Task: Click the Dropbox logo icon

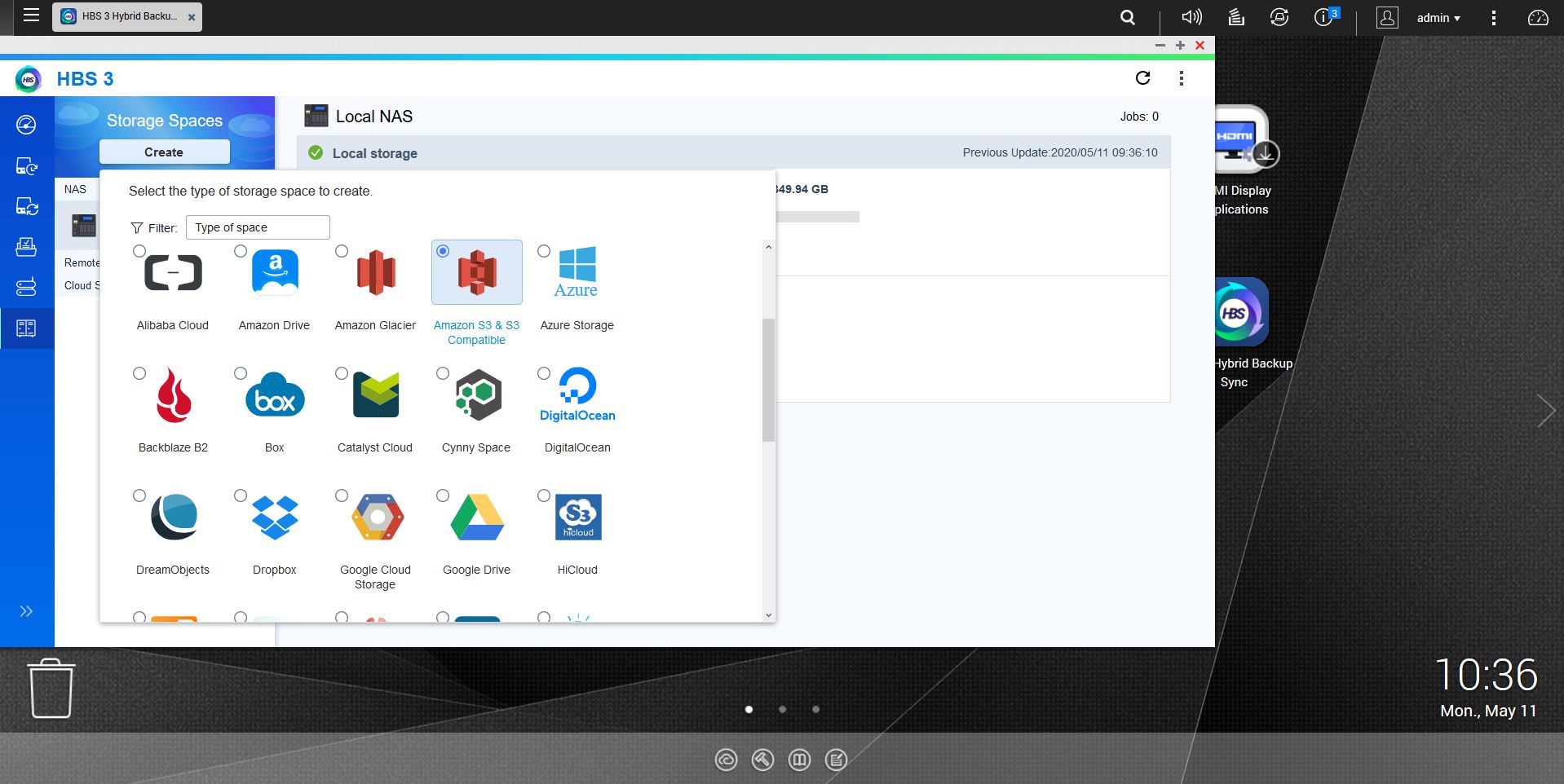Action: tap(275, 518)
